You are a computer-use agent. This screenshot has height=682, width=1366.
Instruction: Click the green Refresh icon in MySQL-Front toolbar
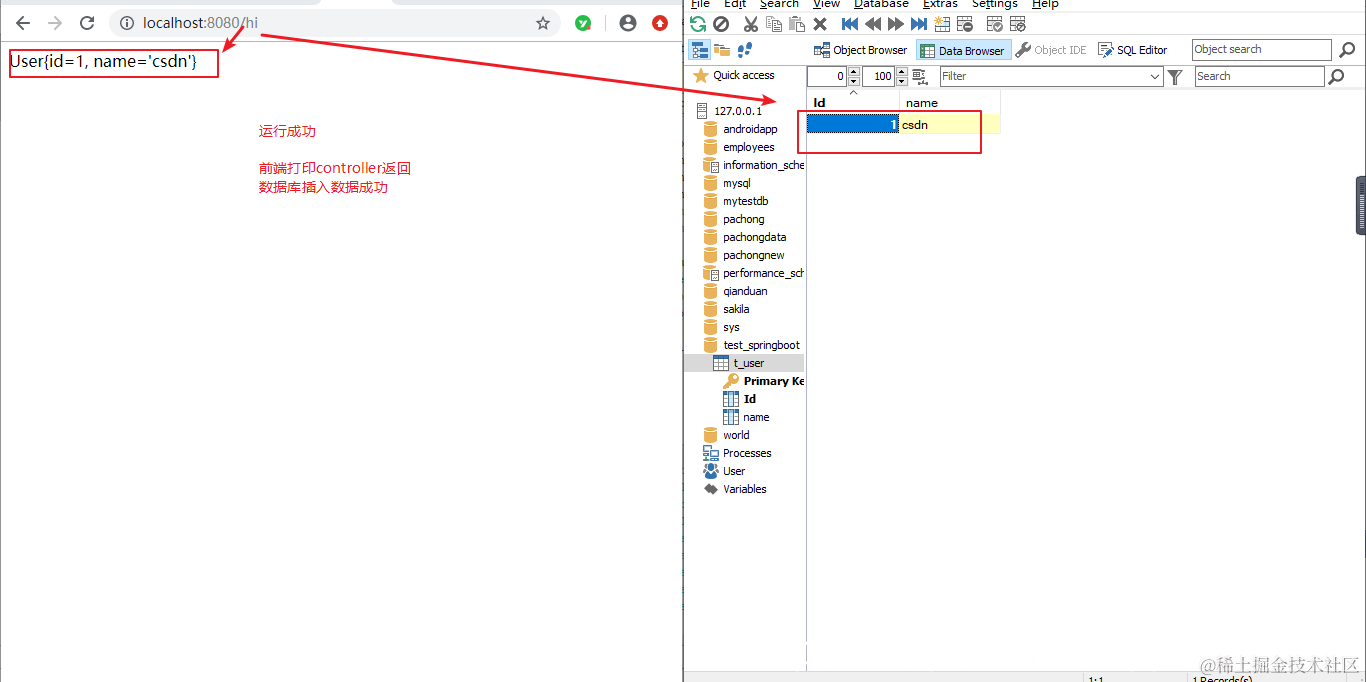pos(698,24)
